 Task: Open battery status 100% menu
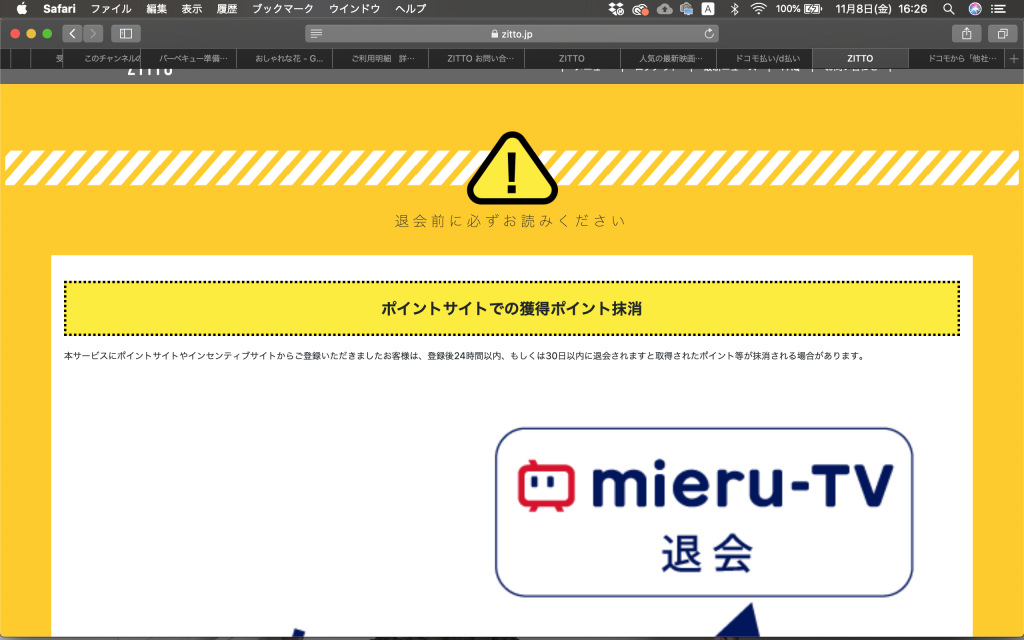(798, 8)
